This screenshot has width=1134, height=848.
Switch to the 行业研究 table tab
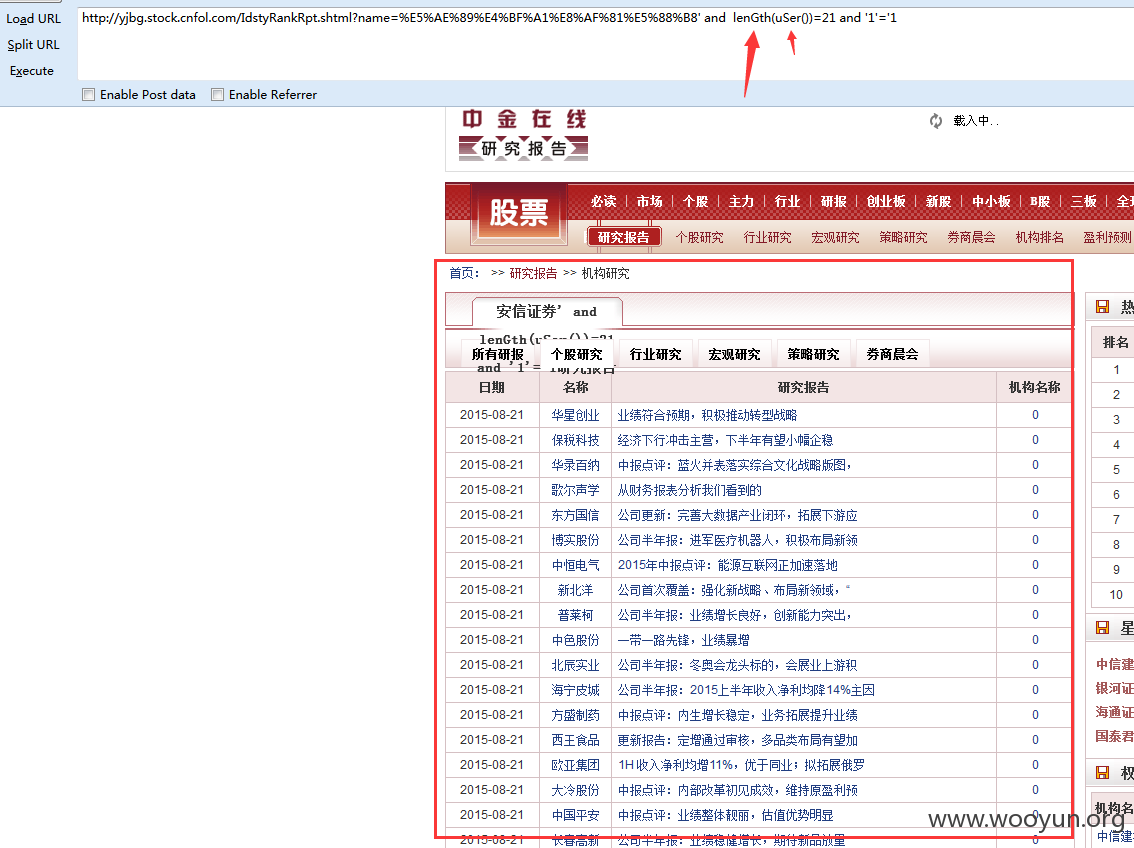655,354
